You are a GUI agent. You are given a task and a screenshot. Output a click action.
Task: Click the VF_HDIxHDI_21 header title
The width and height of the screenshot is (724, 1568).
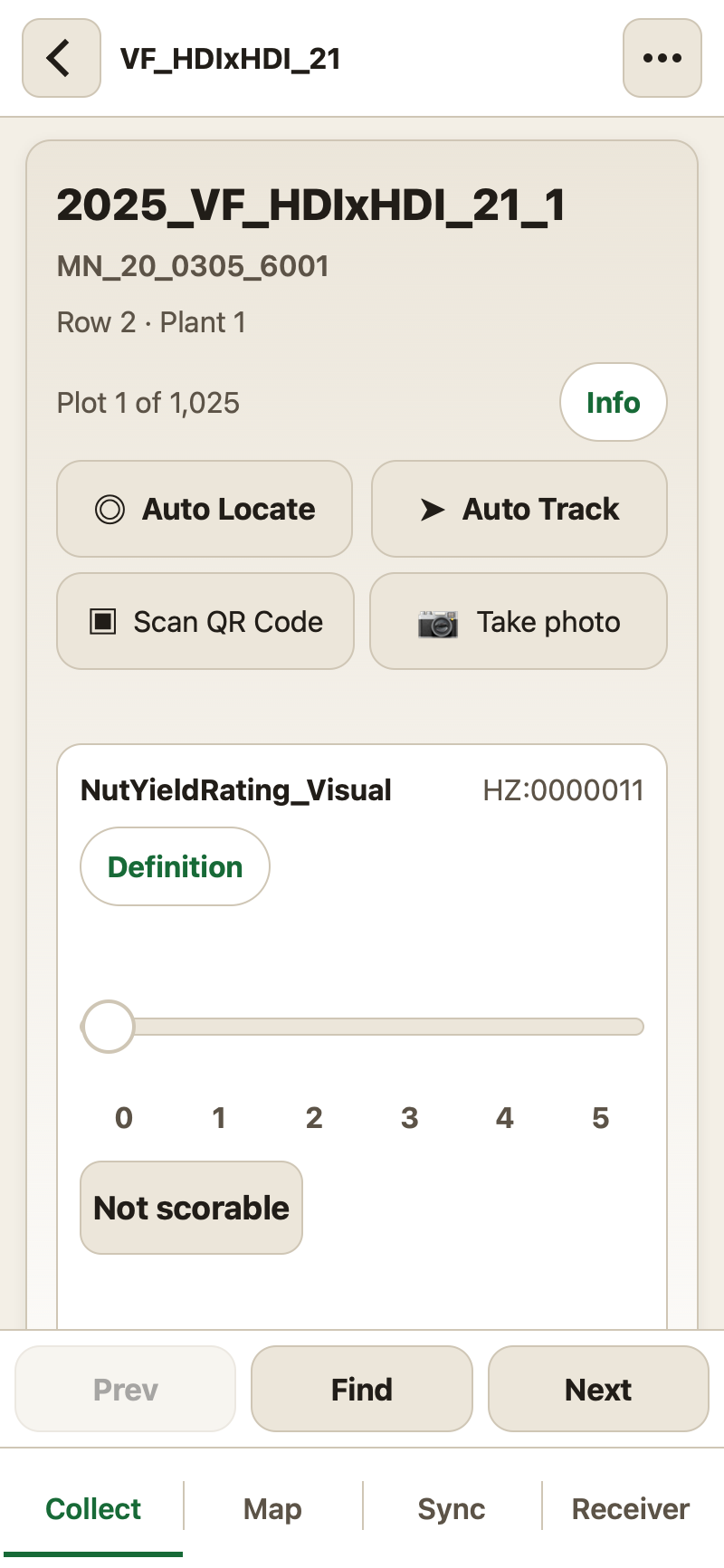[x=231, y=59]
